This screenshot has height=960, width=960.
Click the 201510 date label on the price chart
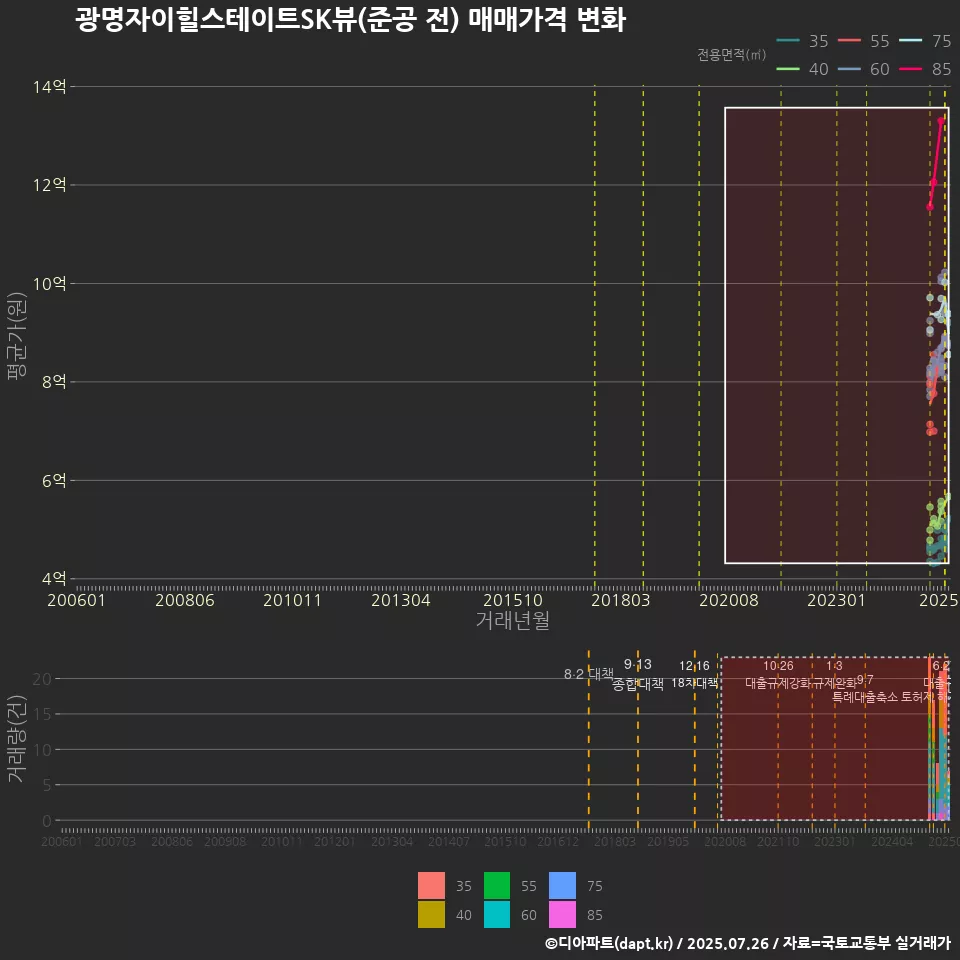click(513, 600)
